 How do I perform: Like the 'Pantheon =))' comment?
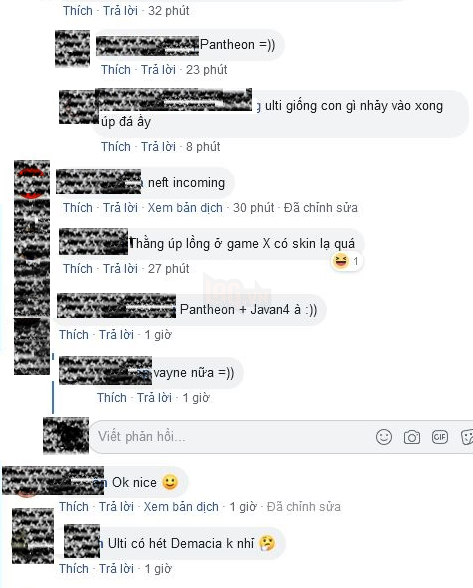click(x=116, y=70)
